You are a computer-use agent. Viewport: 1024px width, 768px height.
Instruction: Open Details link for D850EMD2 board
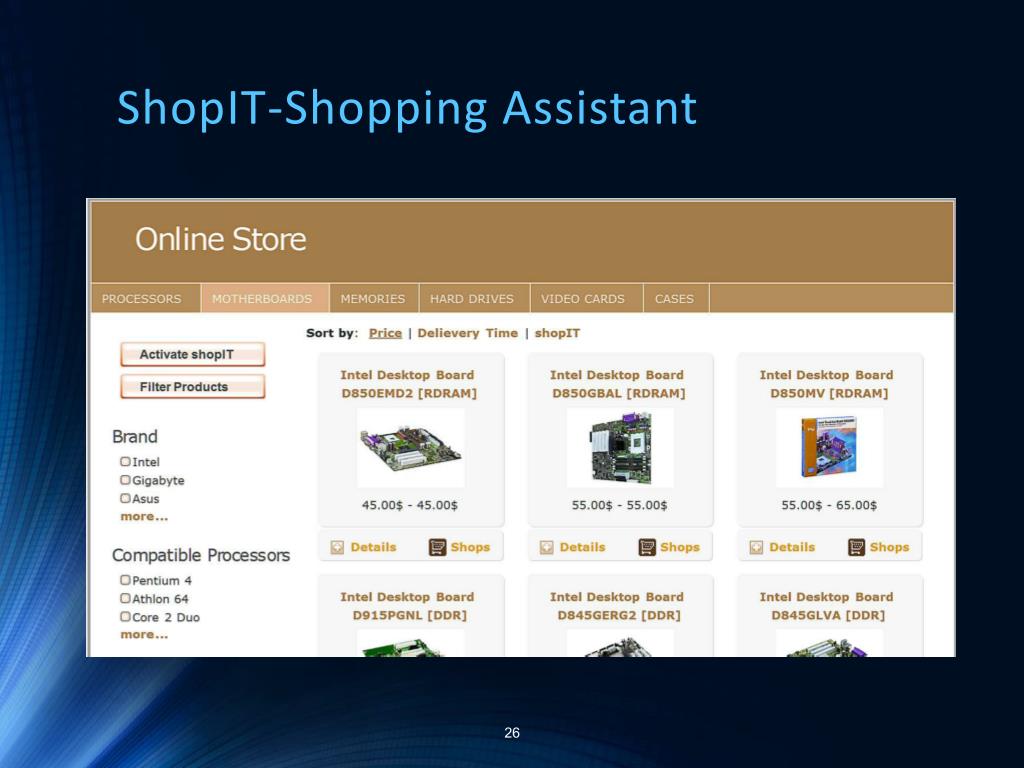point(374,547)
